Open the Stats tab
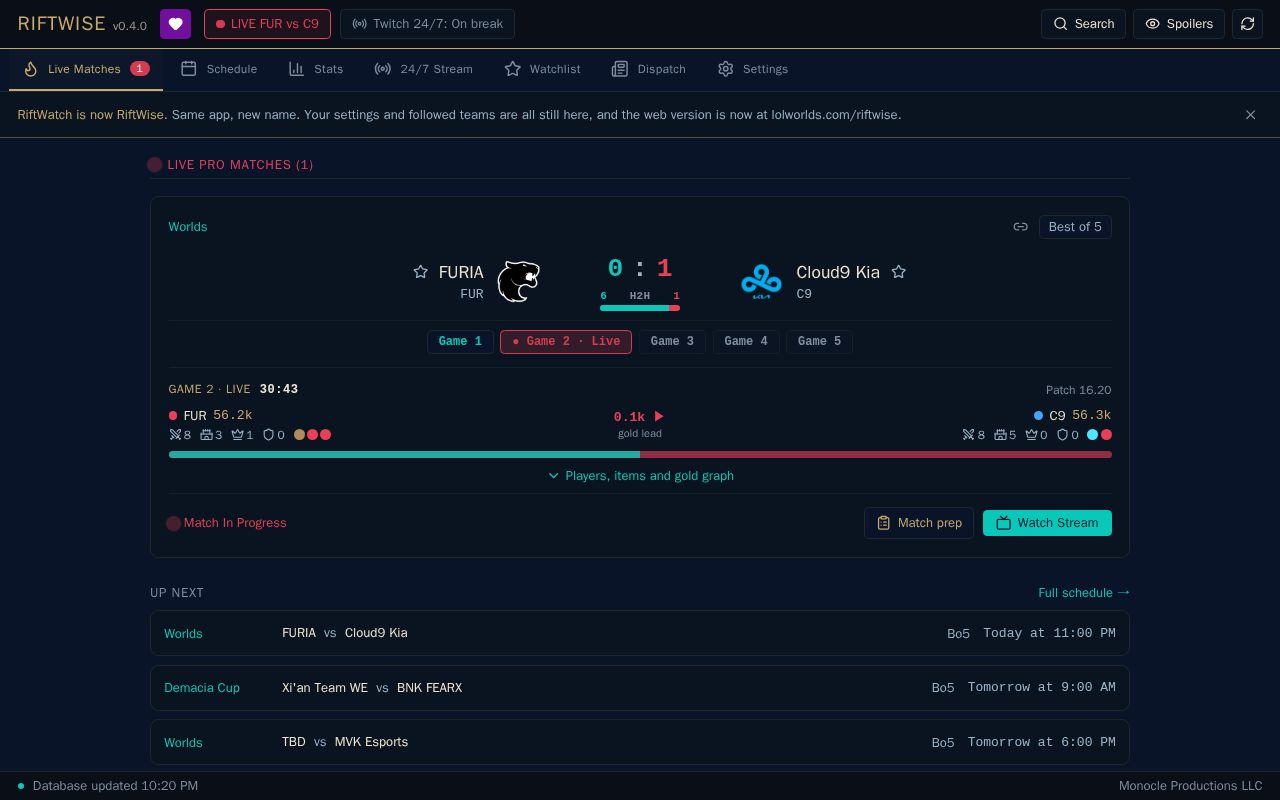This screenshot has height=800, width=1280. 316,69
